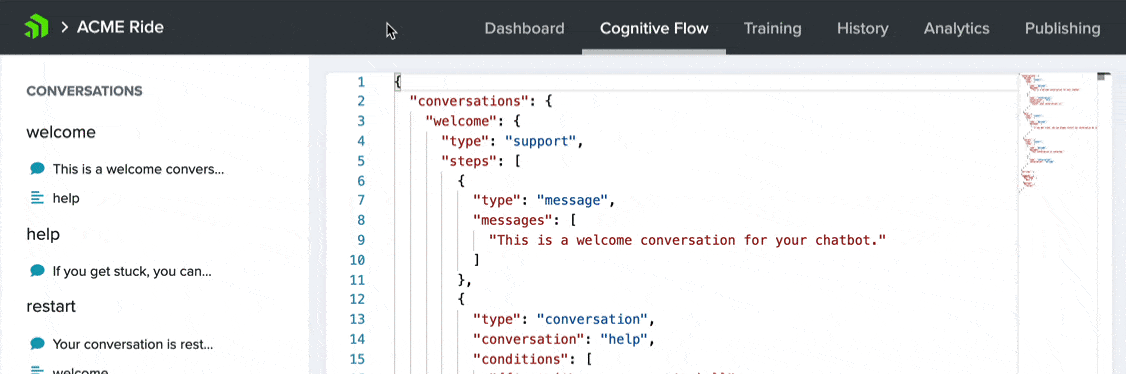Click line number 1 in the editor gutter
Image resolution: width=1126 pixels, height=374 pixels.
tap(361, 82)
